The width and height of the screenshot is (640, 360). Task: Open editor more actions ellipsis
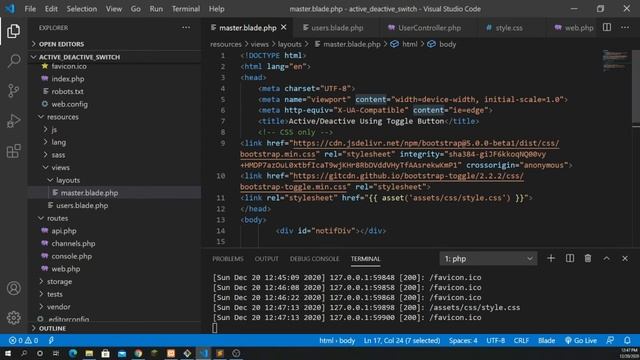625,28
